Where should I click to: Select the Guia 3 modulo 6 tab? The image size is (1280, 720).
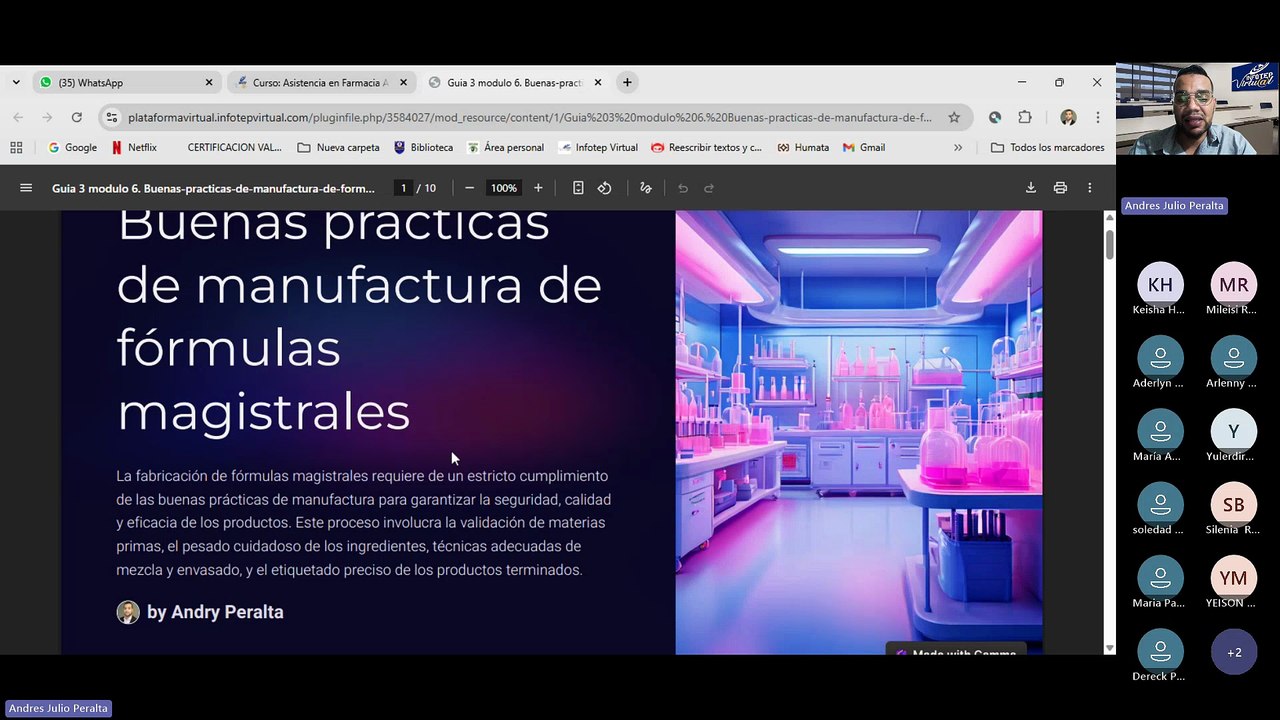click(x=514, y=83)
